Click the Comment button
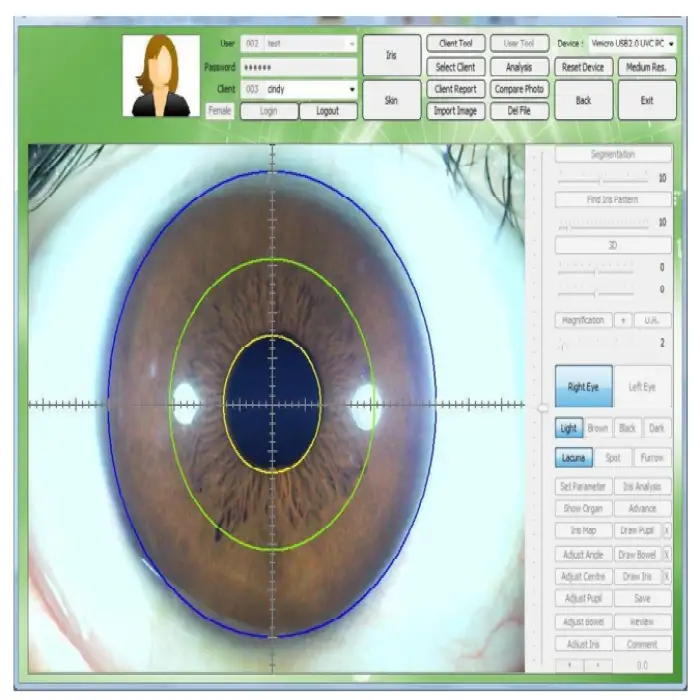The image size is (700, 700). click(642, 644)
